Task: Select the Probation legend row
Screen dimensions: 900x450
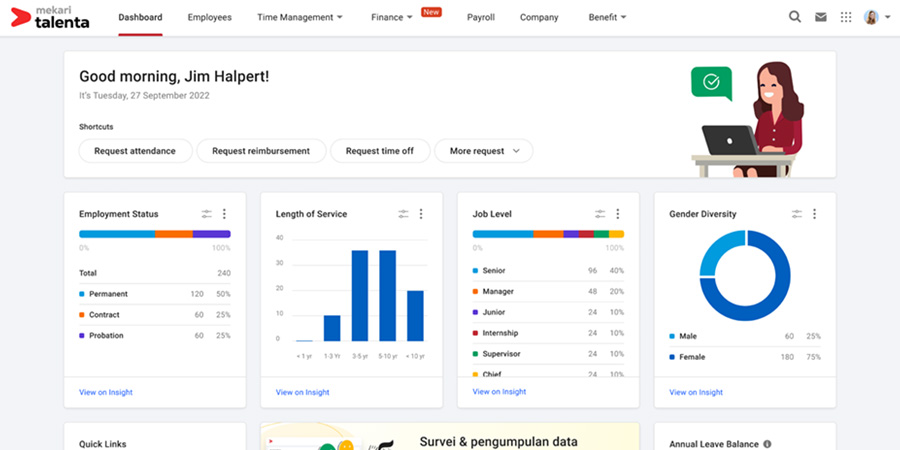Action: tap(155, 336)
